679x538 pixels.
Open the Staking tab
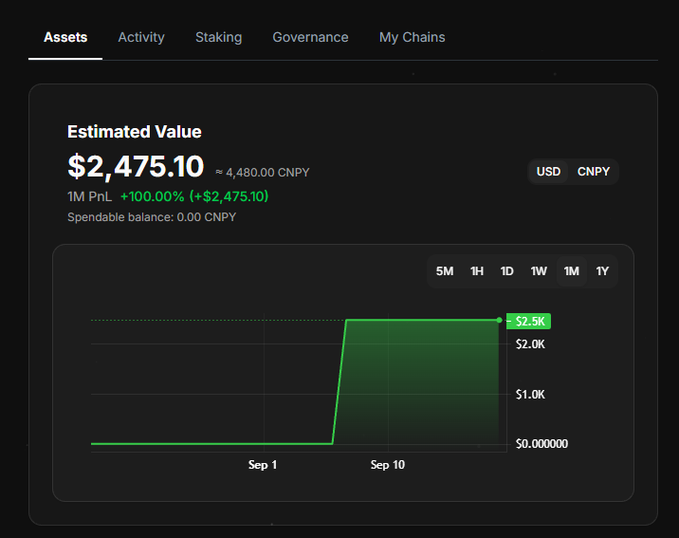[219, 38]
